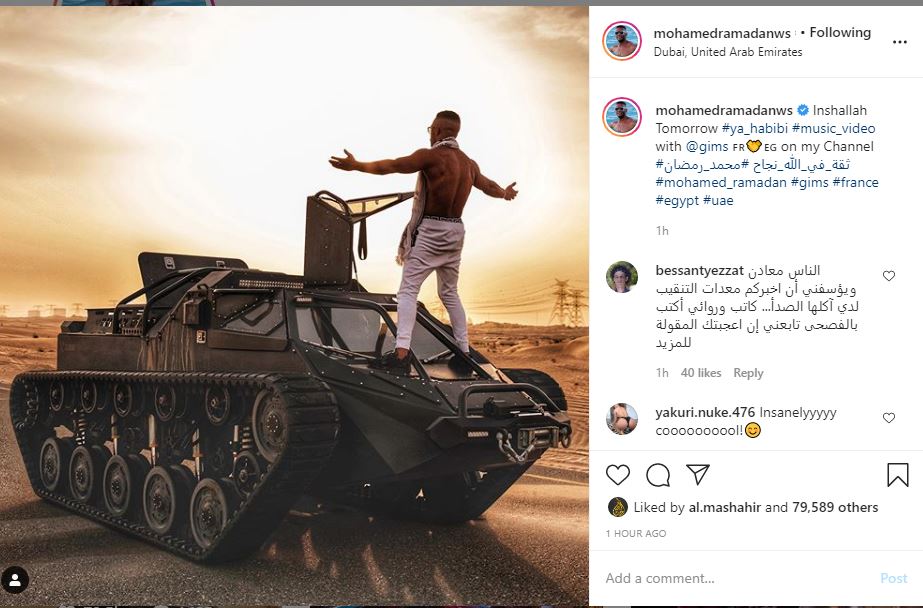The width and height of the screenshot is (923, 608).
Task: Reply to bessantyezzat's comment
Action: point(748,373)
